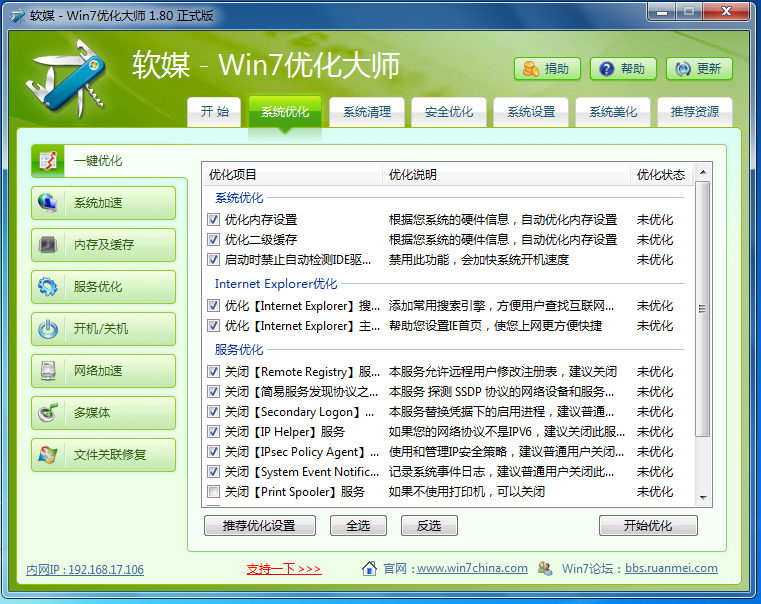Uncheck 关闭 System Event Notific checkbox
The width and height of the screenshot is (761, 604).
tap(213, 472)
